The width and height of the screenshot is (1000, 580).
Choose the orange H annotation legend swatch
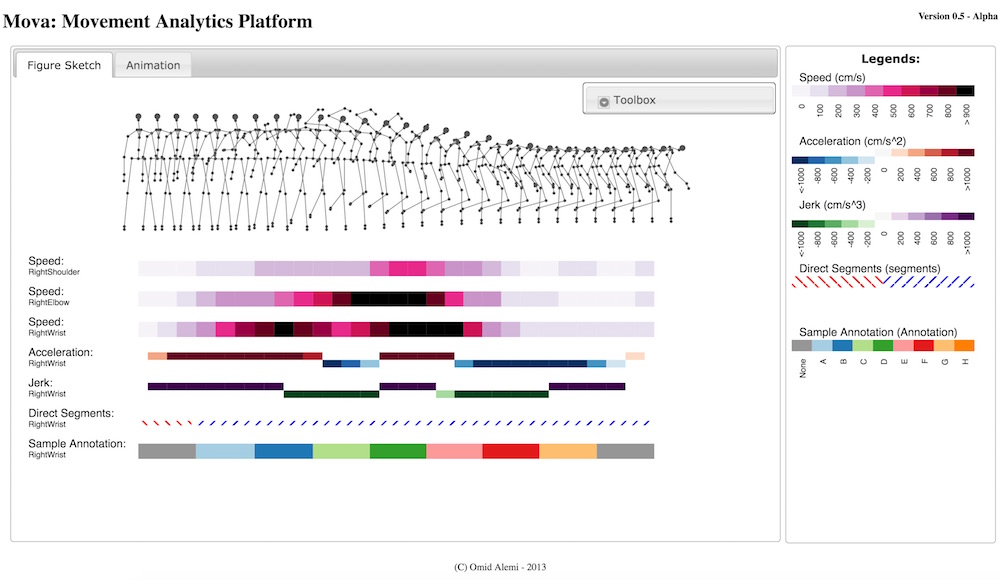pos(964,345)
